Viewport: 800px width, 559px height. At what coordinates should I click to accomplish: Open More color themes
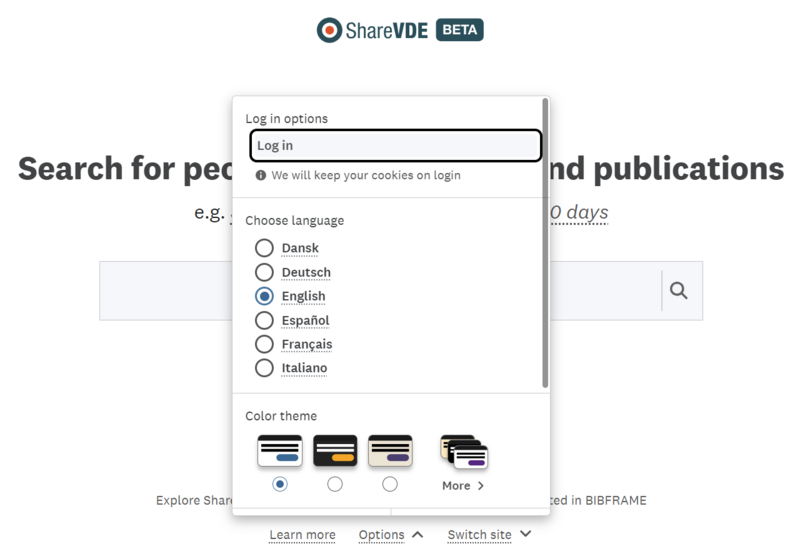click(x=463, y=485)
